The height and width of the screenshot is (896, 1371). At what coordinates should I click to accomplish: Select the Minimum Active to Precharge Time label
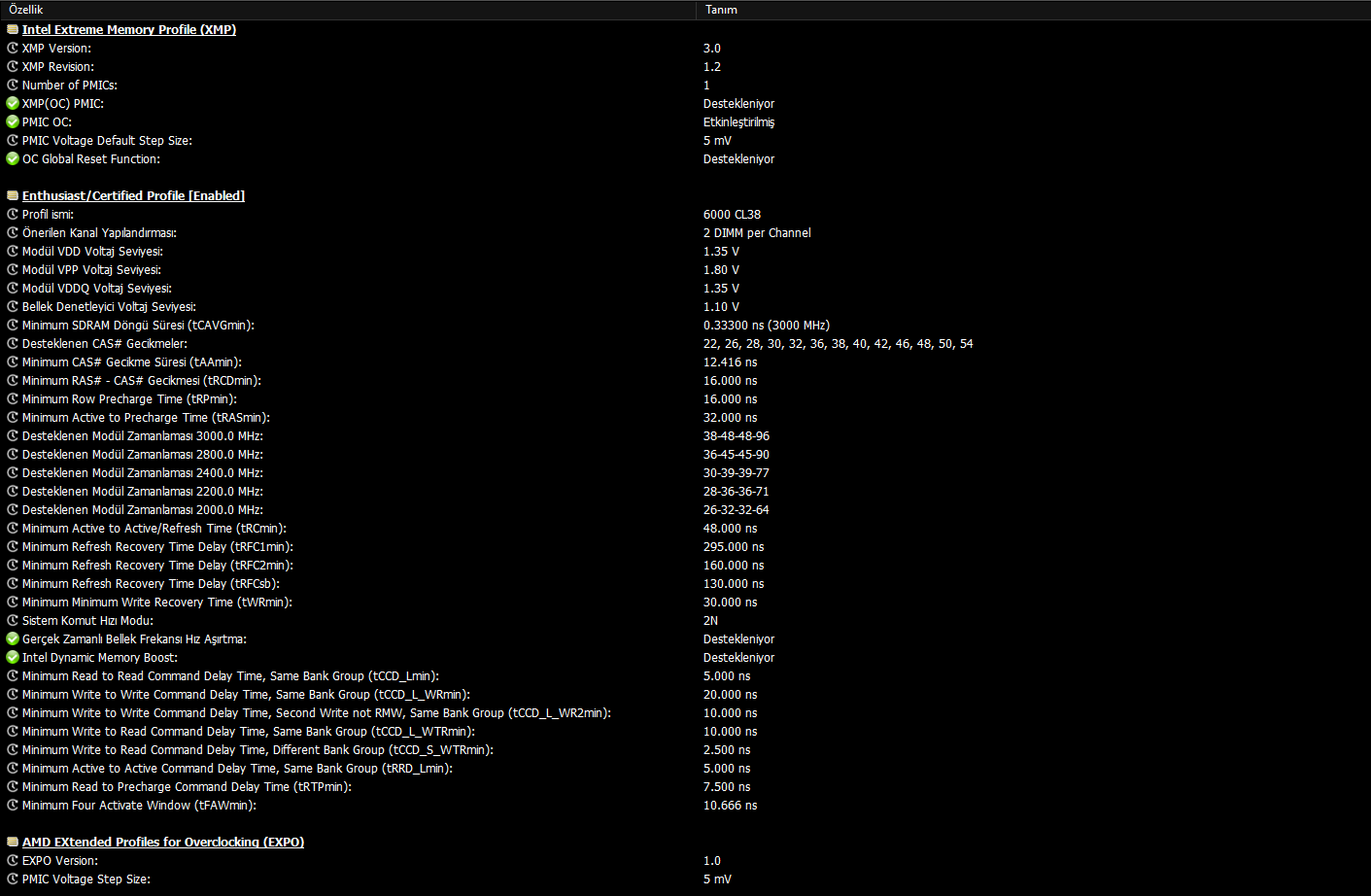[146, 418]
